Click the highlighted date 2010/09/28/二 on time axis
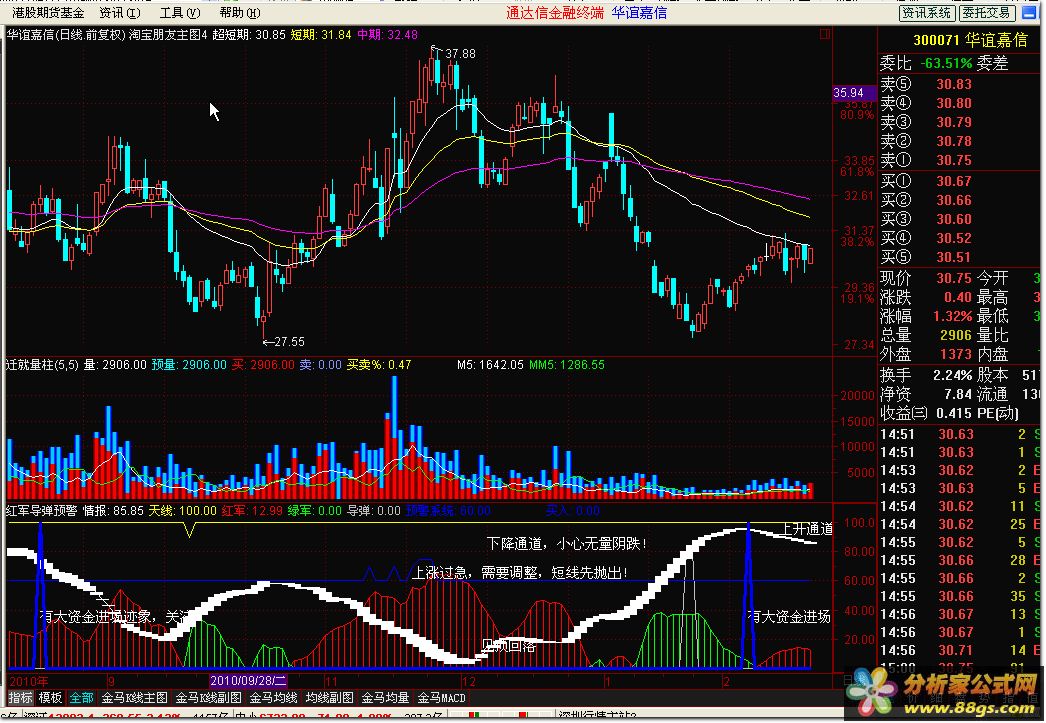1046x723 pixels. (248, 681)
